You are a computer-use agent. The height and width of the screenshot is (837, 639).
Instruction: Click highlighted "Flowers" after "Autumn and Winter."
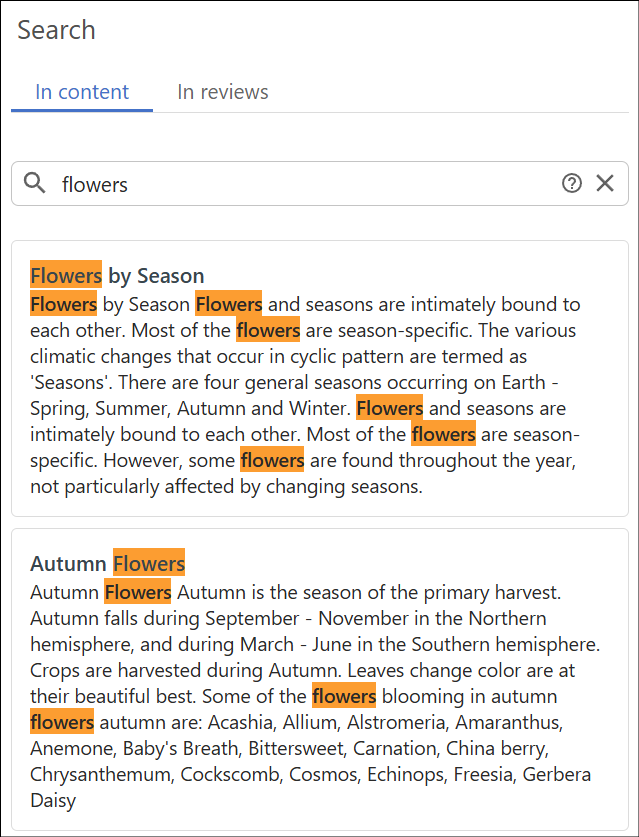point(389,409)
